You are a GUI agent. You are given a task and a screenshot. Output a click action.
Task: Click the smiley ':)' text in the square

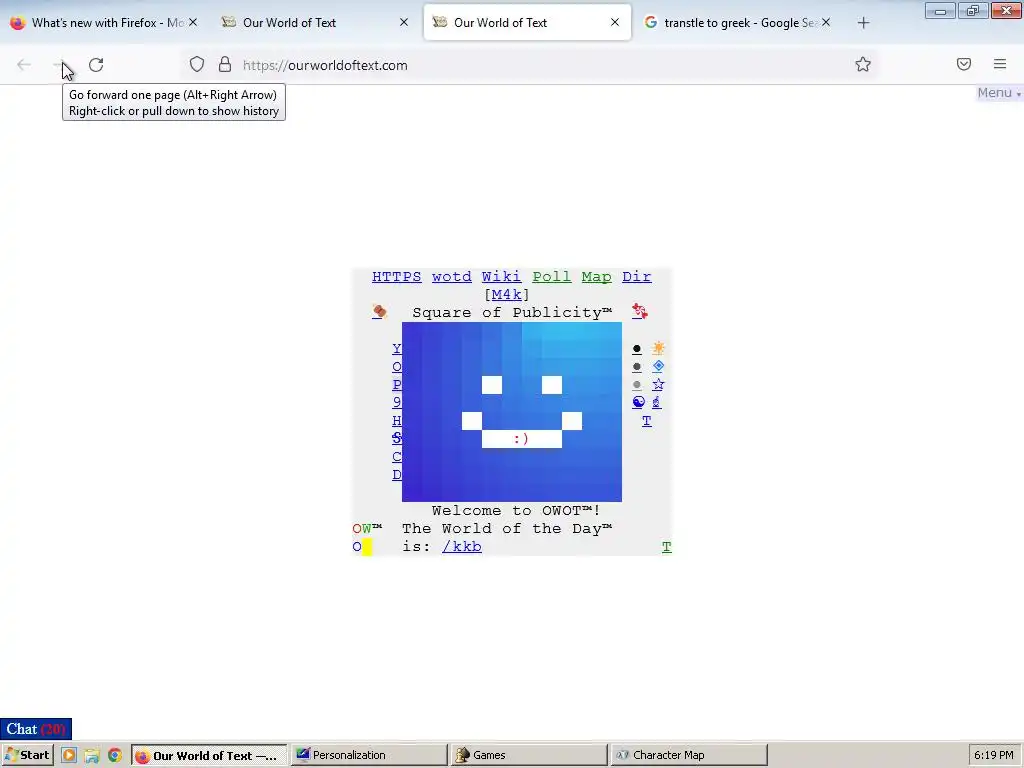[x=521, y=439]
